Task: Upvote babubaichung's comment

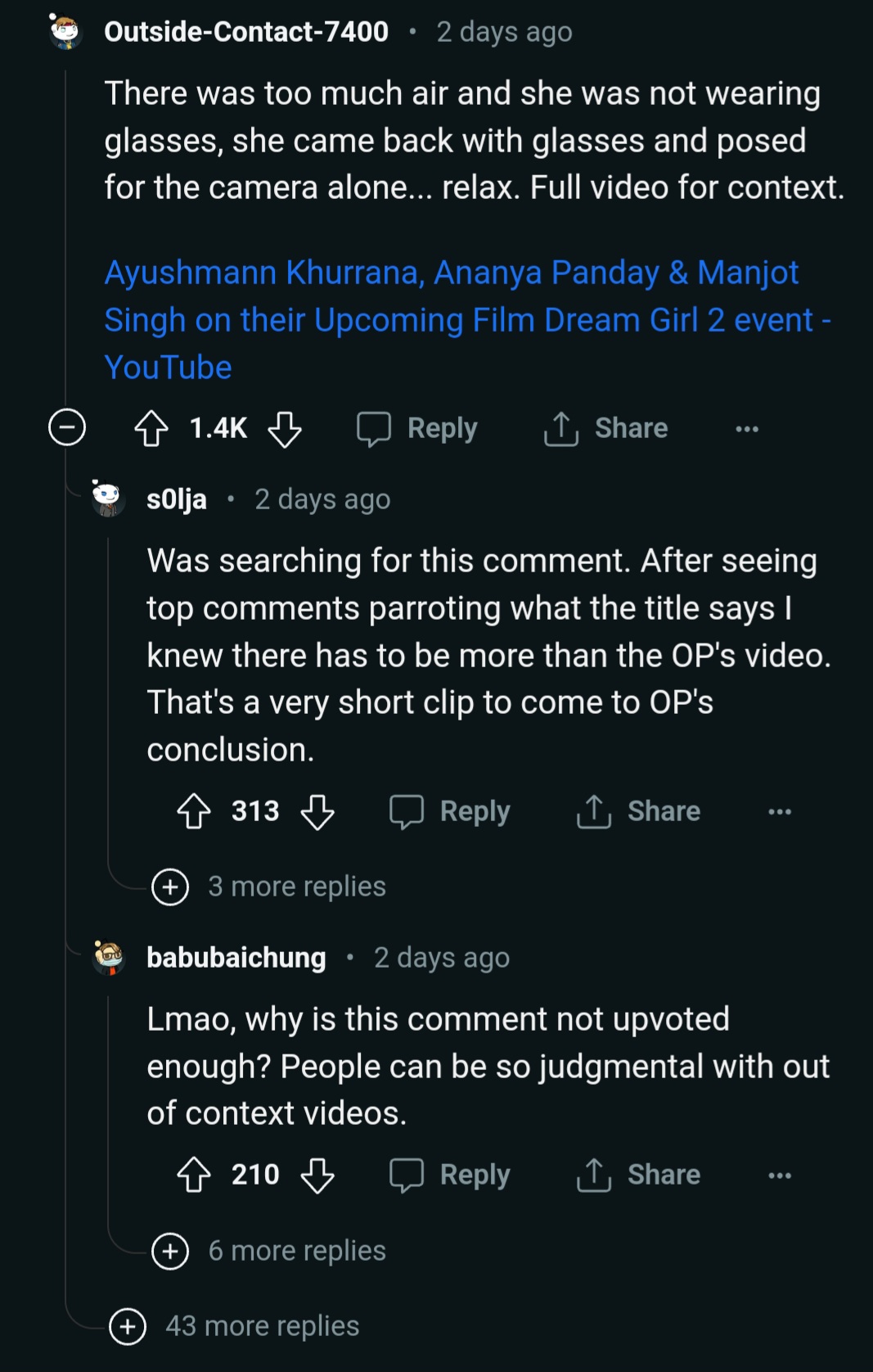Action: click(194, 1175)
